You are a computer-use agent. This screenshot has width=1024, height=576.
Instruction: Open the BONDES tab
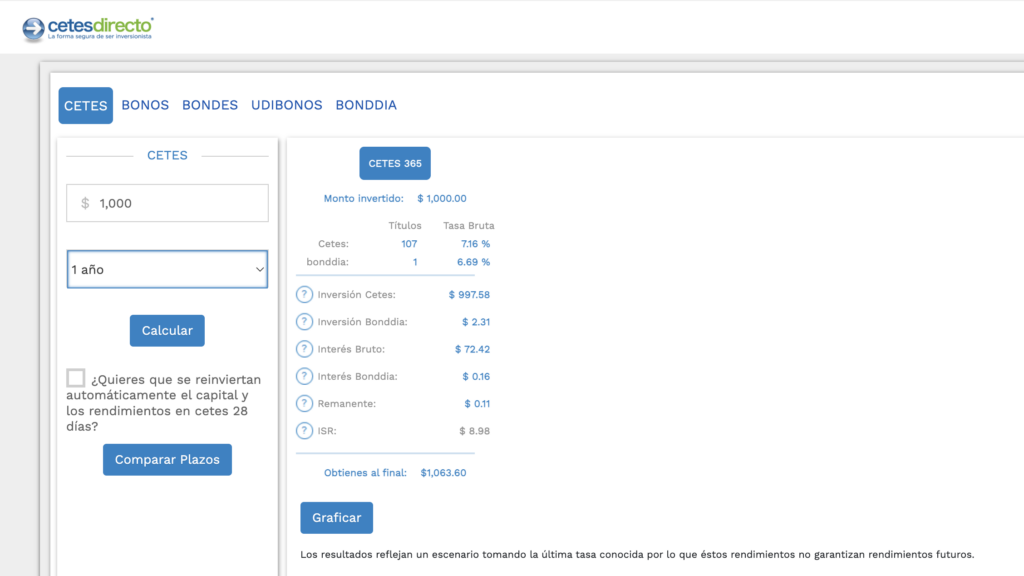point(210,105)
